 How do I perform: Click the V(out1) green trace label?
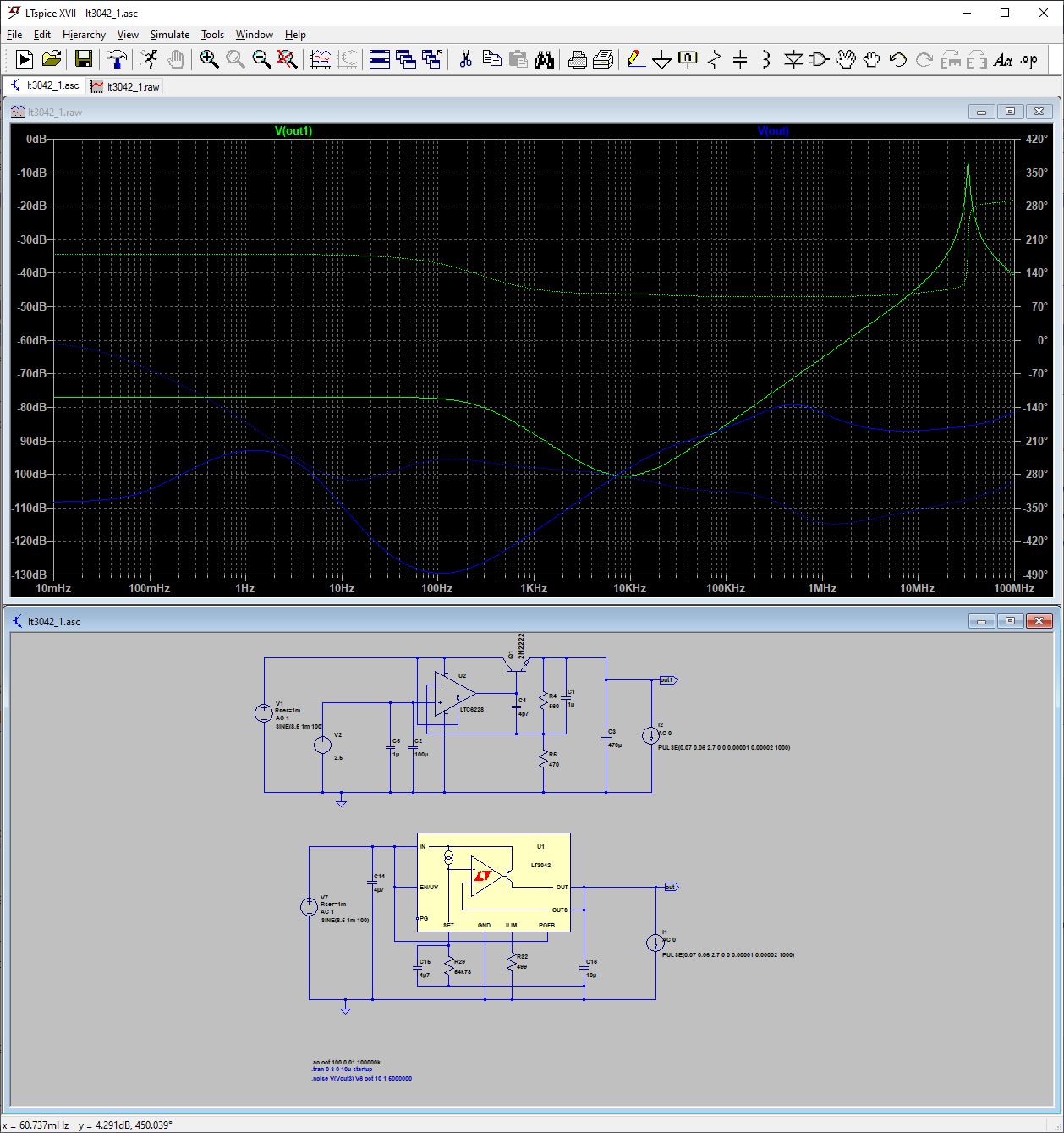coord(293,130)
